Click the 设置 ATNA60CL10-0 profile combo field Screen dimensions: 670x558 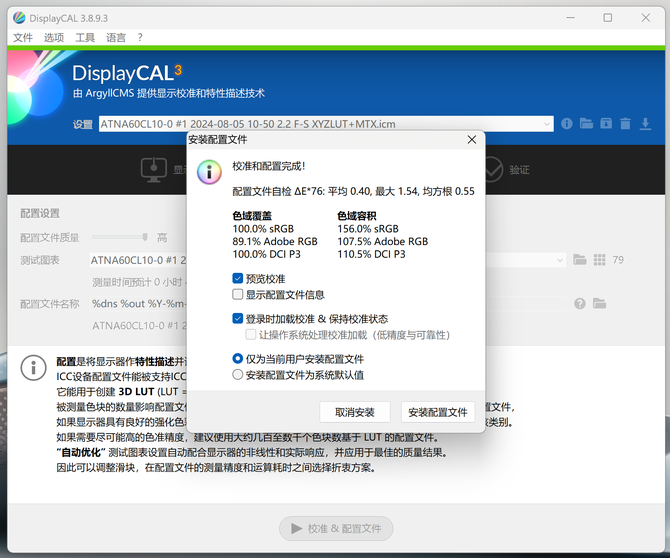point(326,124)
